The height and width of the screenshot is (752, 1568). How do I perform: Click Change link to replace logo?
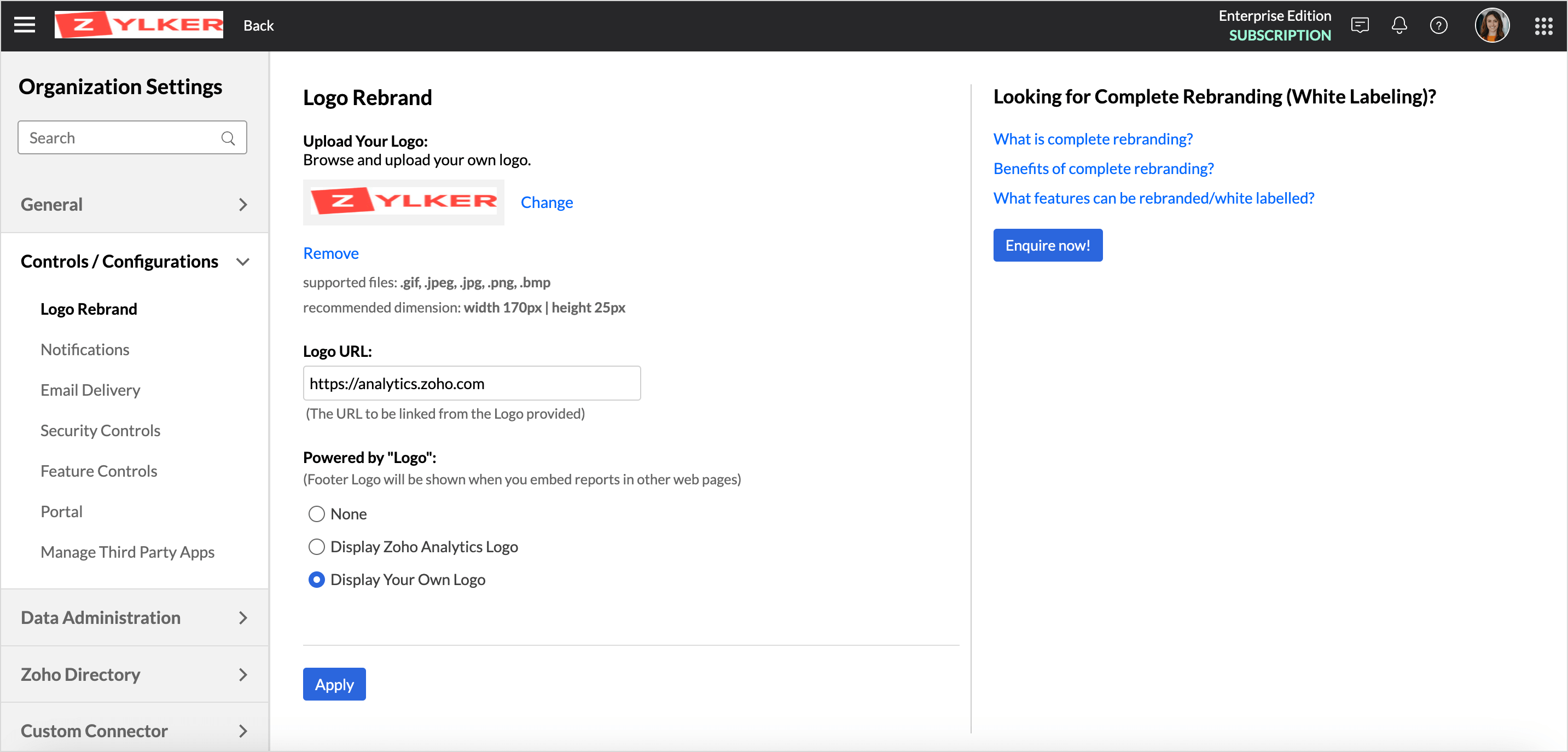click(547, 202)
